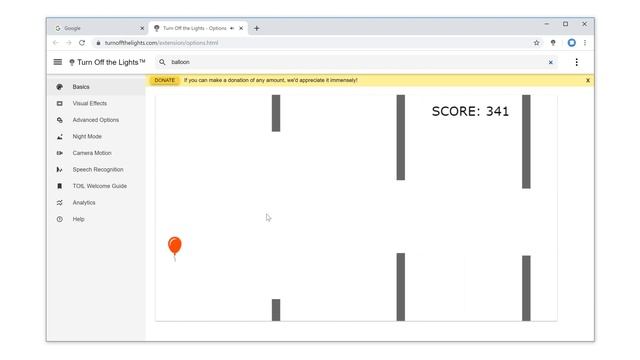Click the Help question mark icon
This screenshot has width=640, height=360.
coord(60,219)
